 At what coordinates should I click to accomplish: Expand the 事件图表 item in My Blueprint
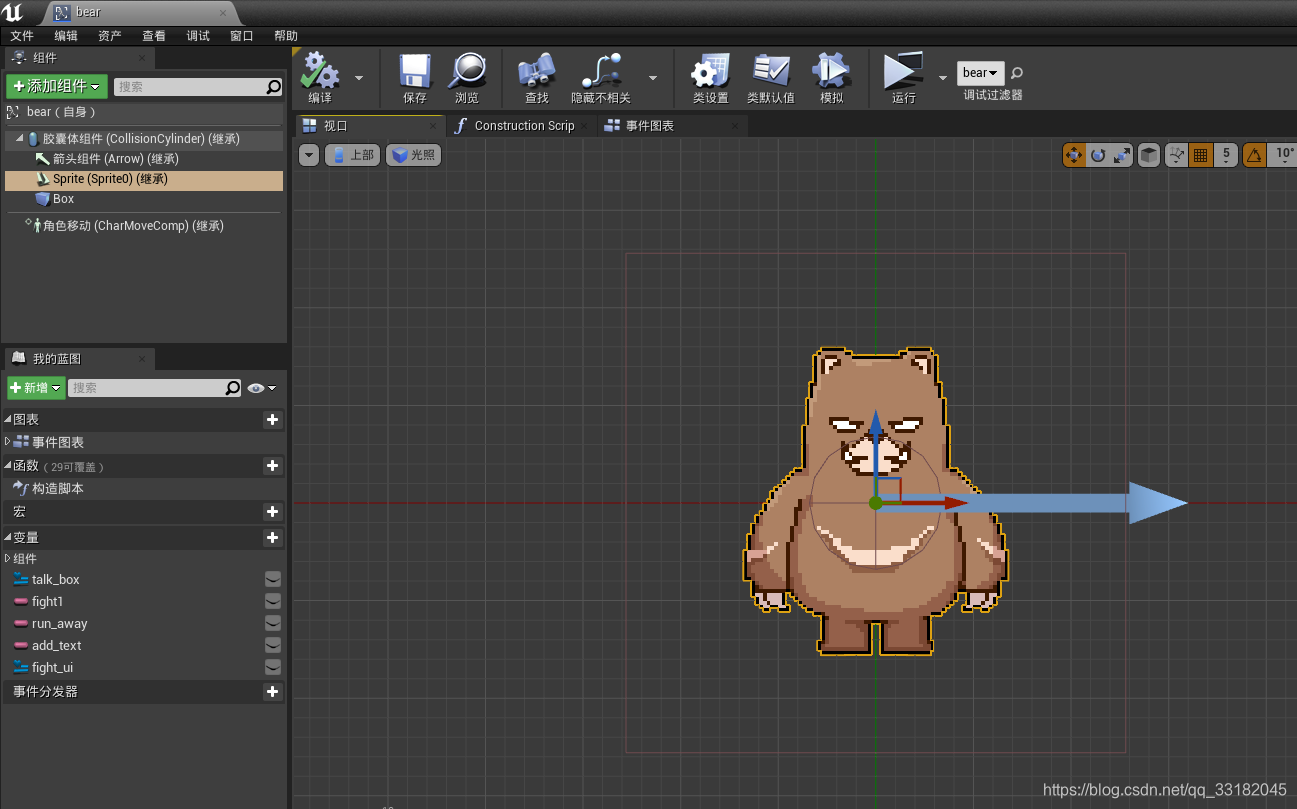(x=8, y=441)
